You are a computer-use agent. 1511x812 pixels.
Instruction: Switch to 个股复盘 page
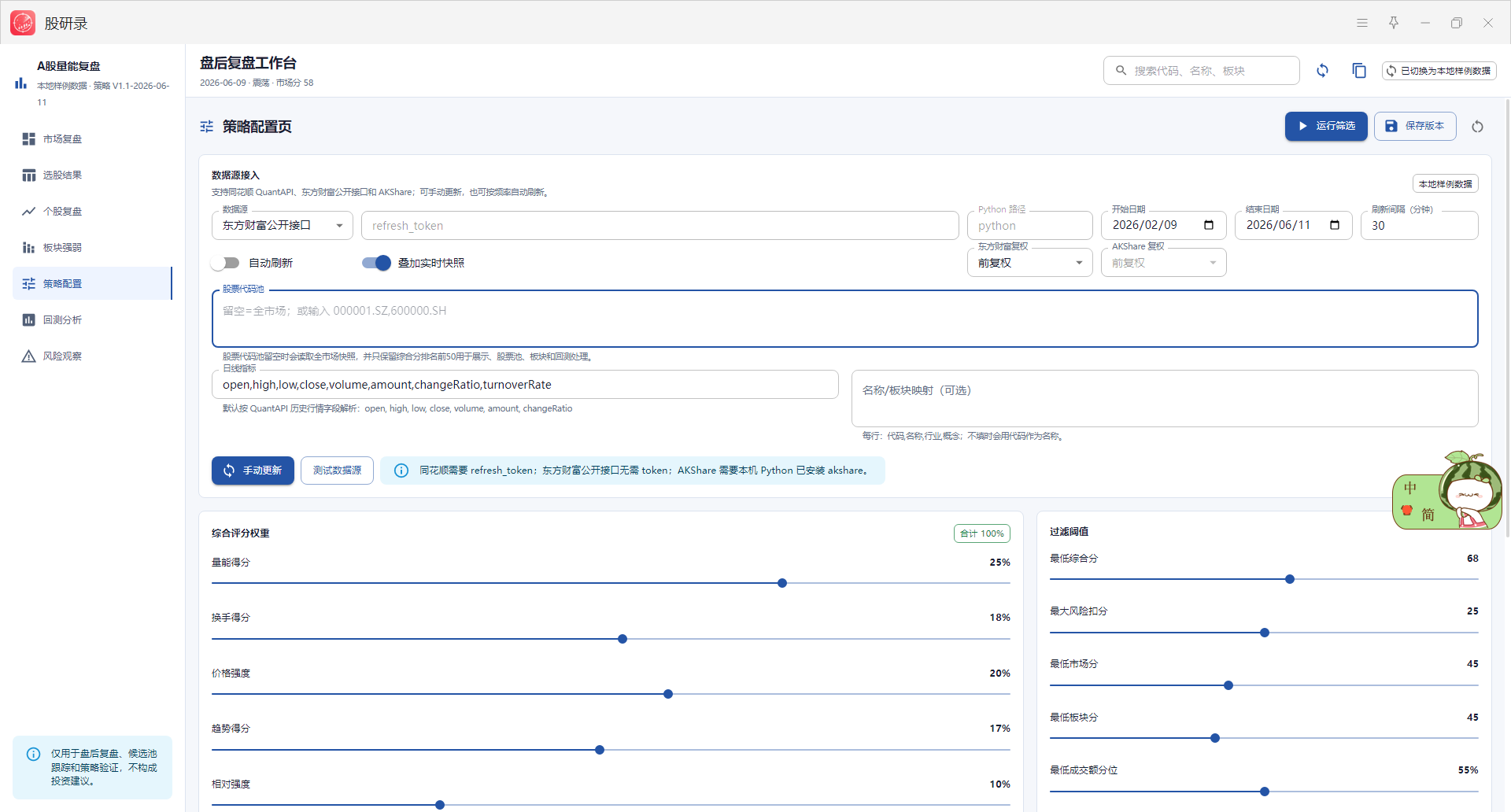92,212
